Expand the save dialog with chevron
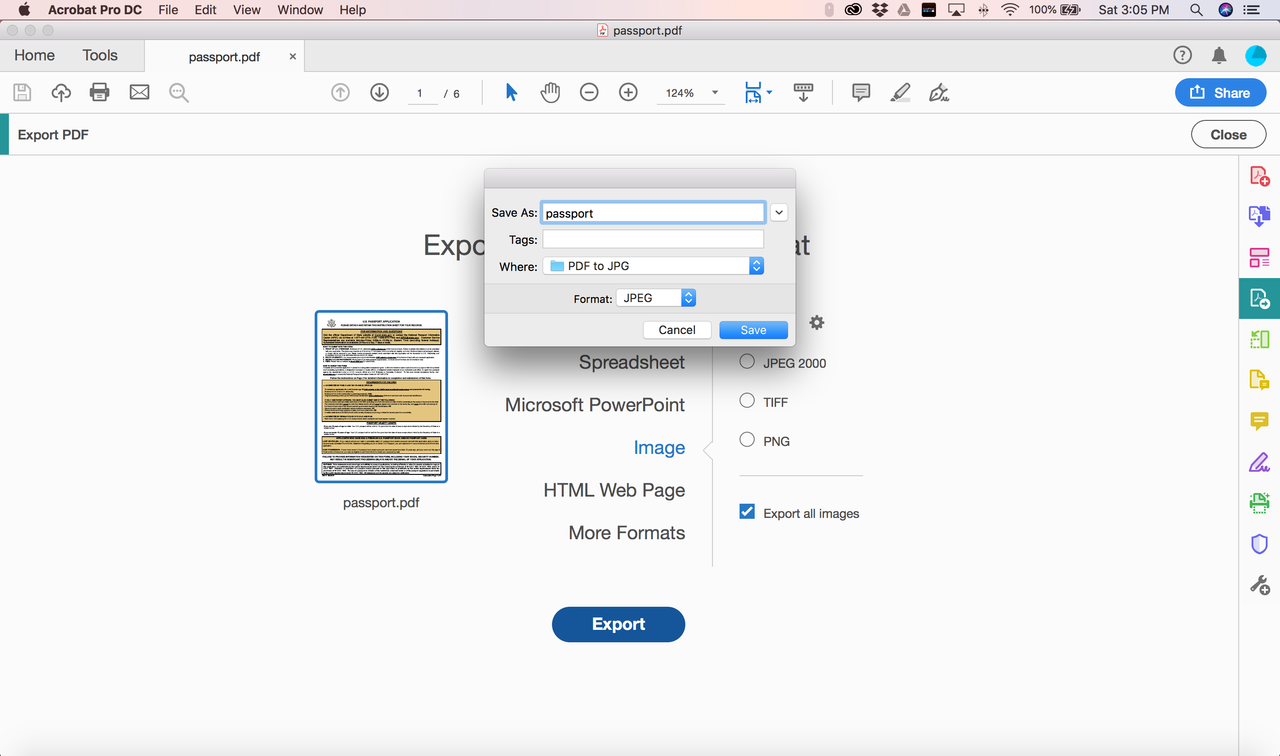Viewport: 1280px width, 756px height. coord(780,213)
